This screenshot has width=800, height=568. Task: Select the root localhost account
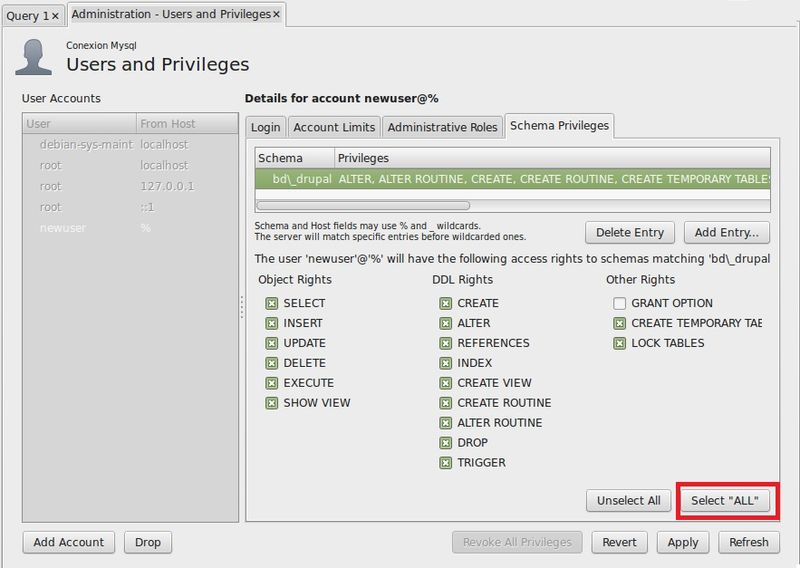[131, 166]
